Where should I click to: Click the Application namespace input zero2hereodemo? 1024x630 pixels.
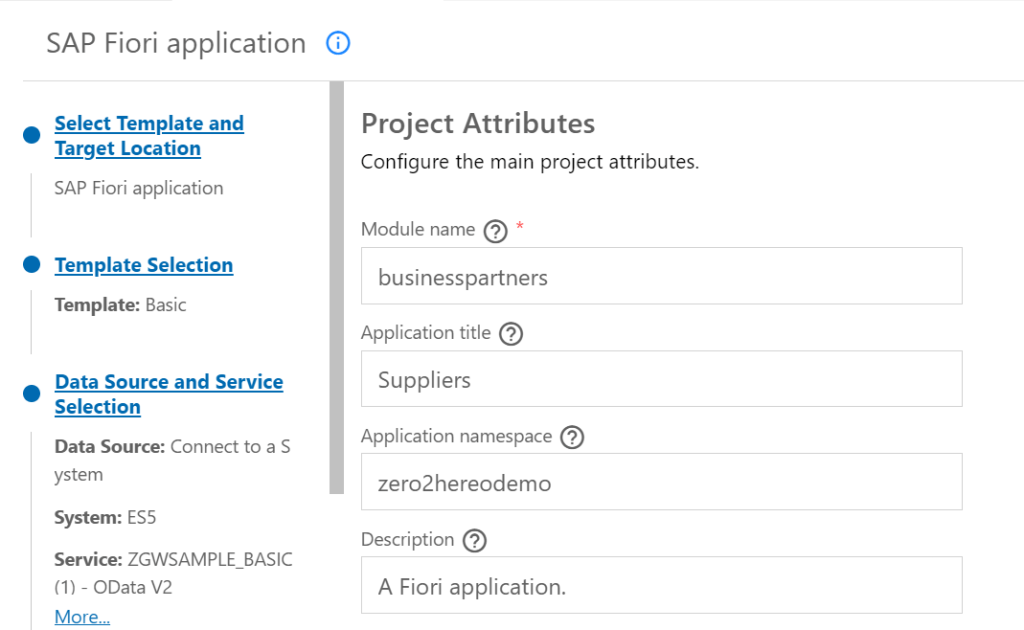[x=661, y=483]
